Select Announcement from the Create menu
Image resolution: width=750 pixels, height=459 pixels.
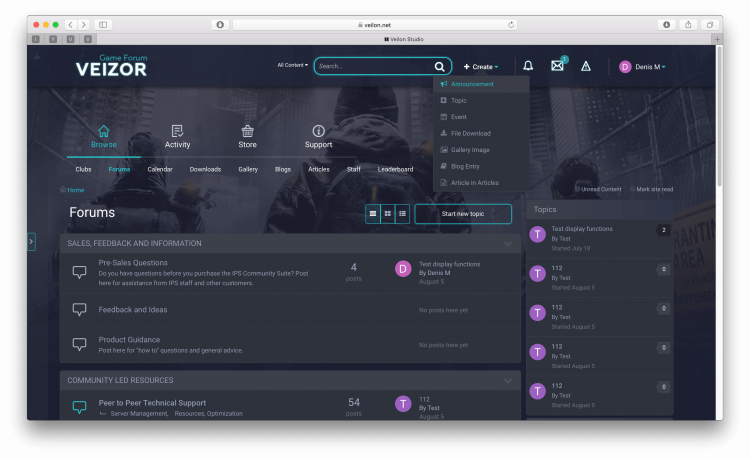point(472,84)
